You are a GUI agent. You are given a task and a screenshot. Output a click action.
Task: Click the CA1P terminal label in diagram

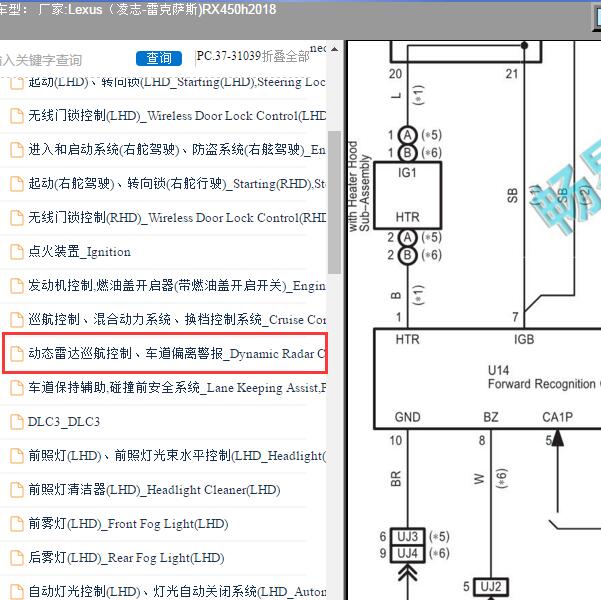[x=557, y=417]
